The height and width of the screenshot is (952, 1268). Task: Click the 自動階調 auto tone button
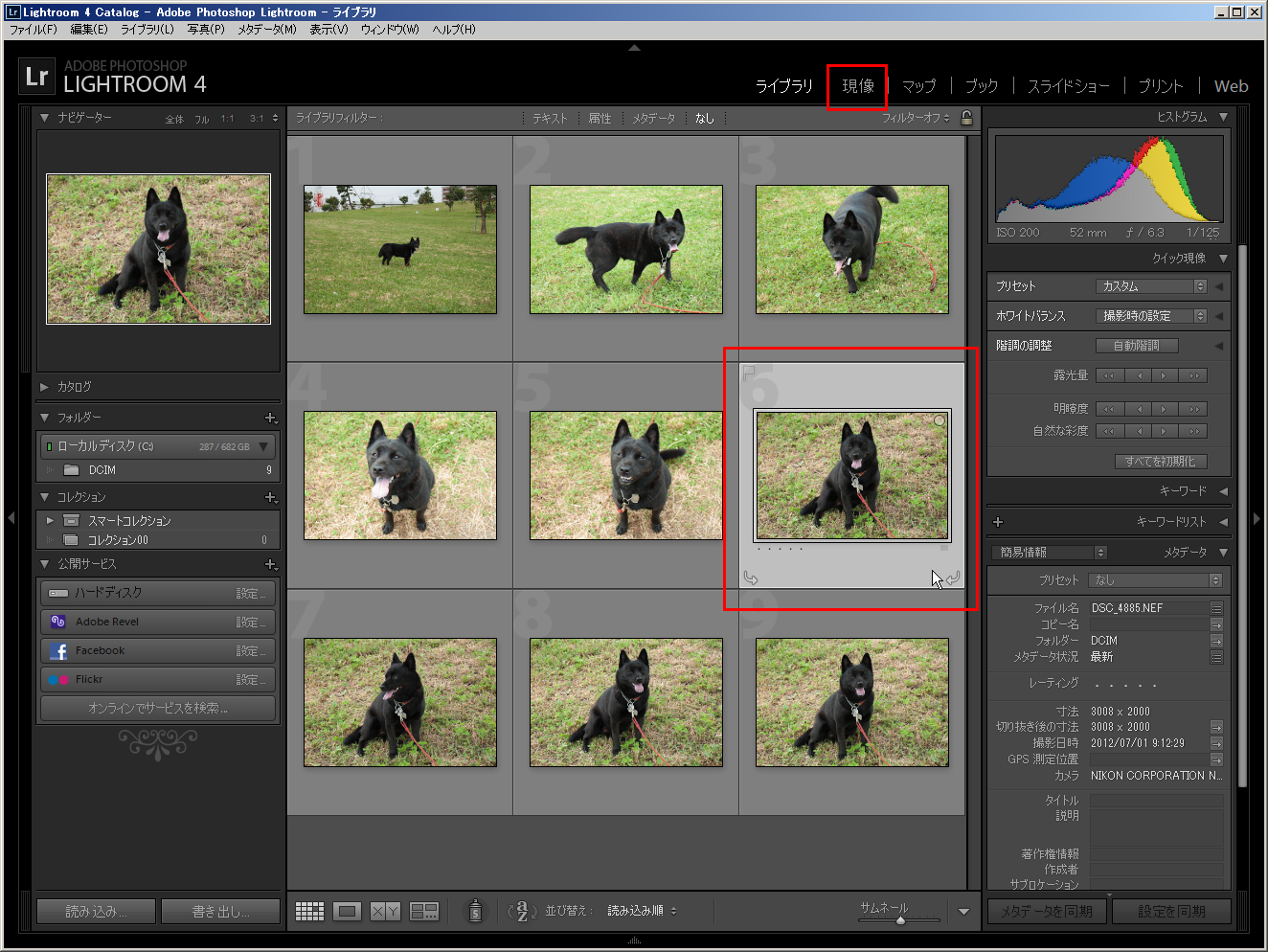coord(1136,346)
